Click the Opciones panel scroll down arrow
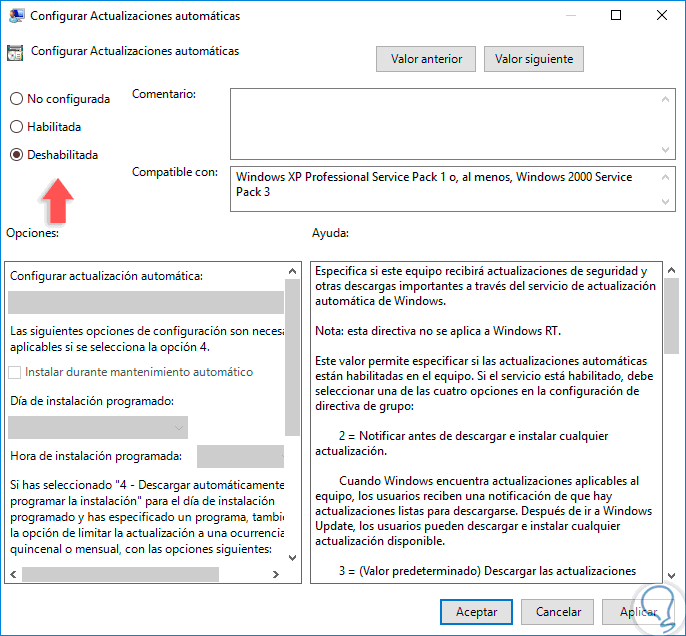Screen dimensions: 686x636 [292, 558]
